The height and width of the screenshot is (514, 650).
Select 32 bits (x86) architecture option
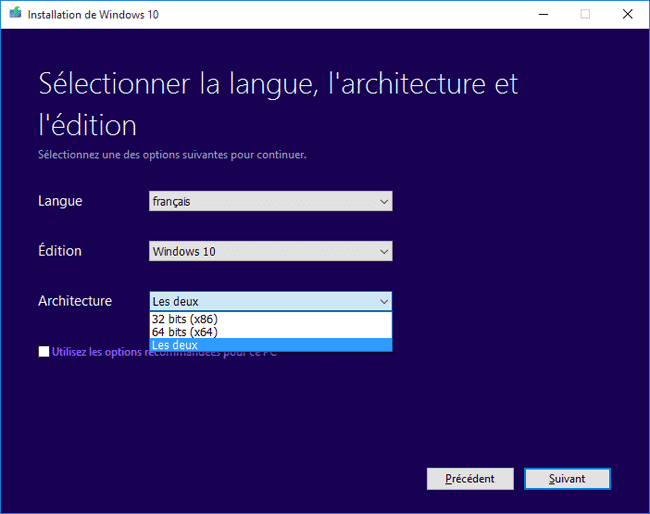click(x=271, y=319)
